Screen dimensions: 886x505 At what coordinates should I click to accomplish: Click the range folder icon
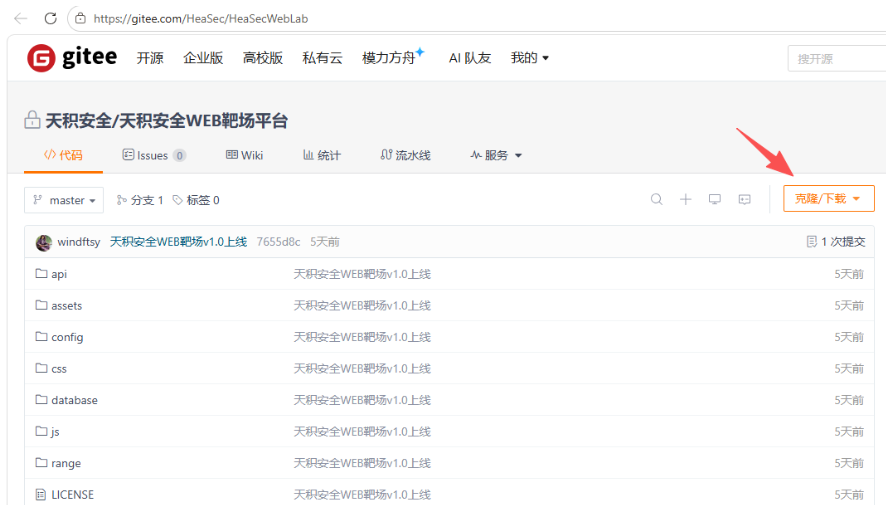(41, 463)
